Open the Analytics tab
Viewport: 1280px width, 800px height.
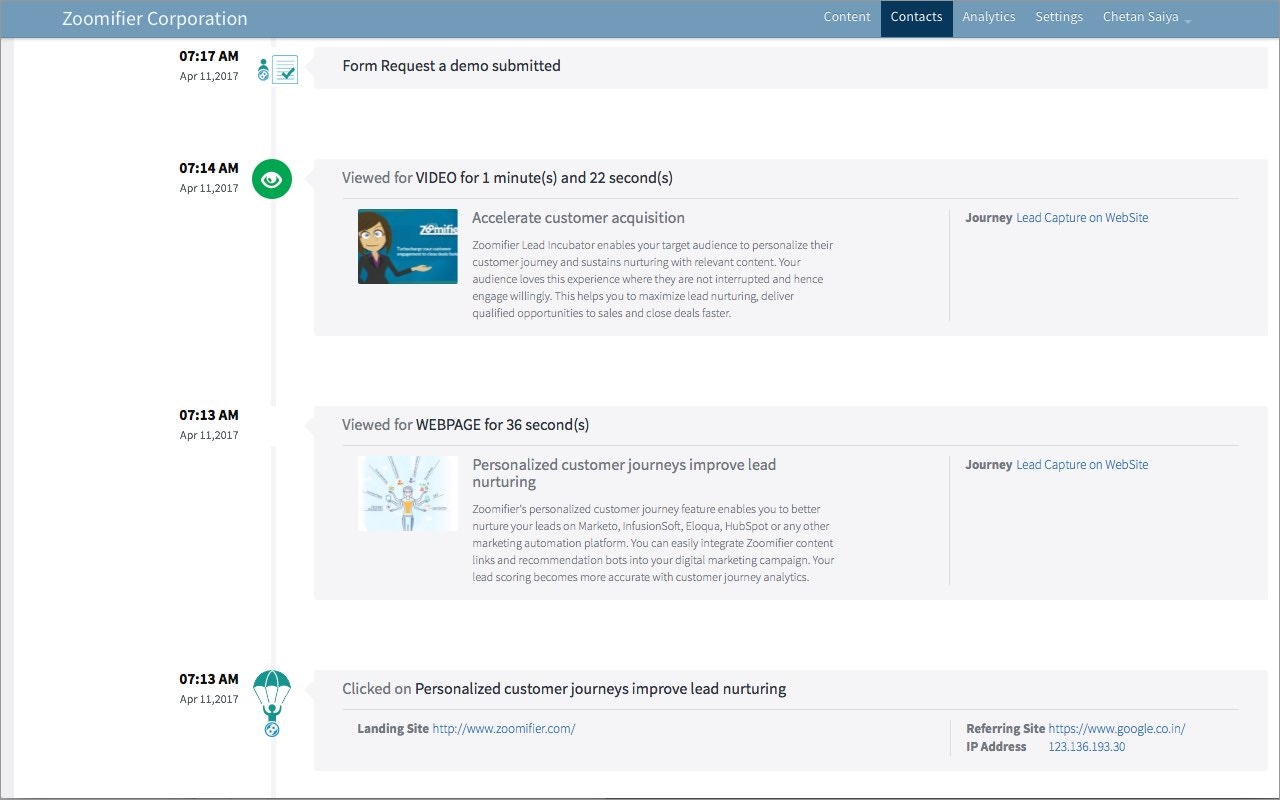coord(988,17)
